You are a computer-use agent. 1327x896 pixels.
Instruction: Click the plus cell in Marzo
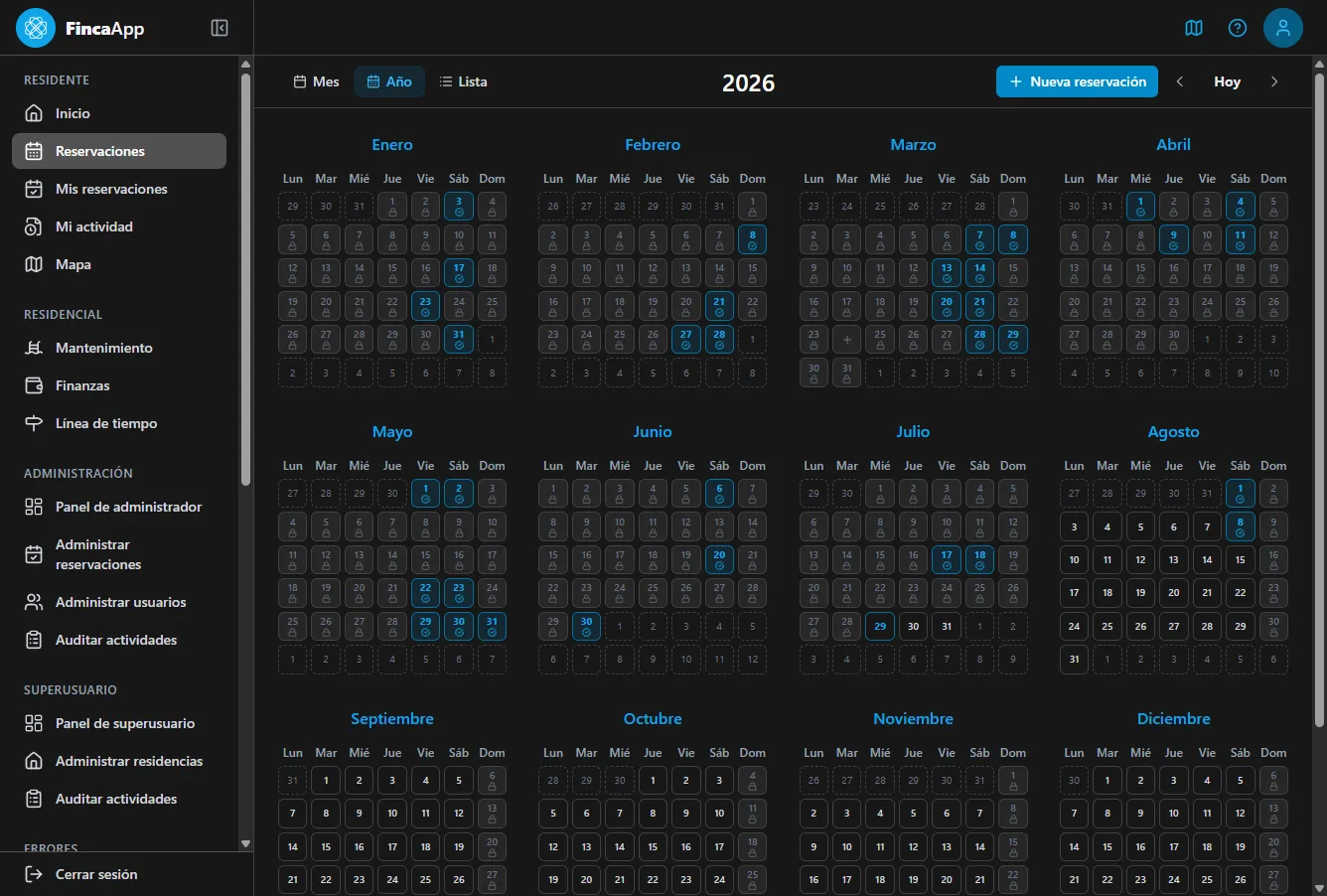coord(847,339)
